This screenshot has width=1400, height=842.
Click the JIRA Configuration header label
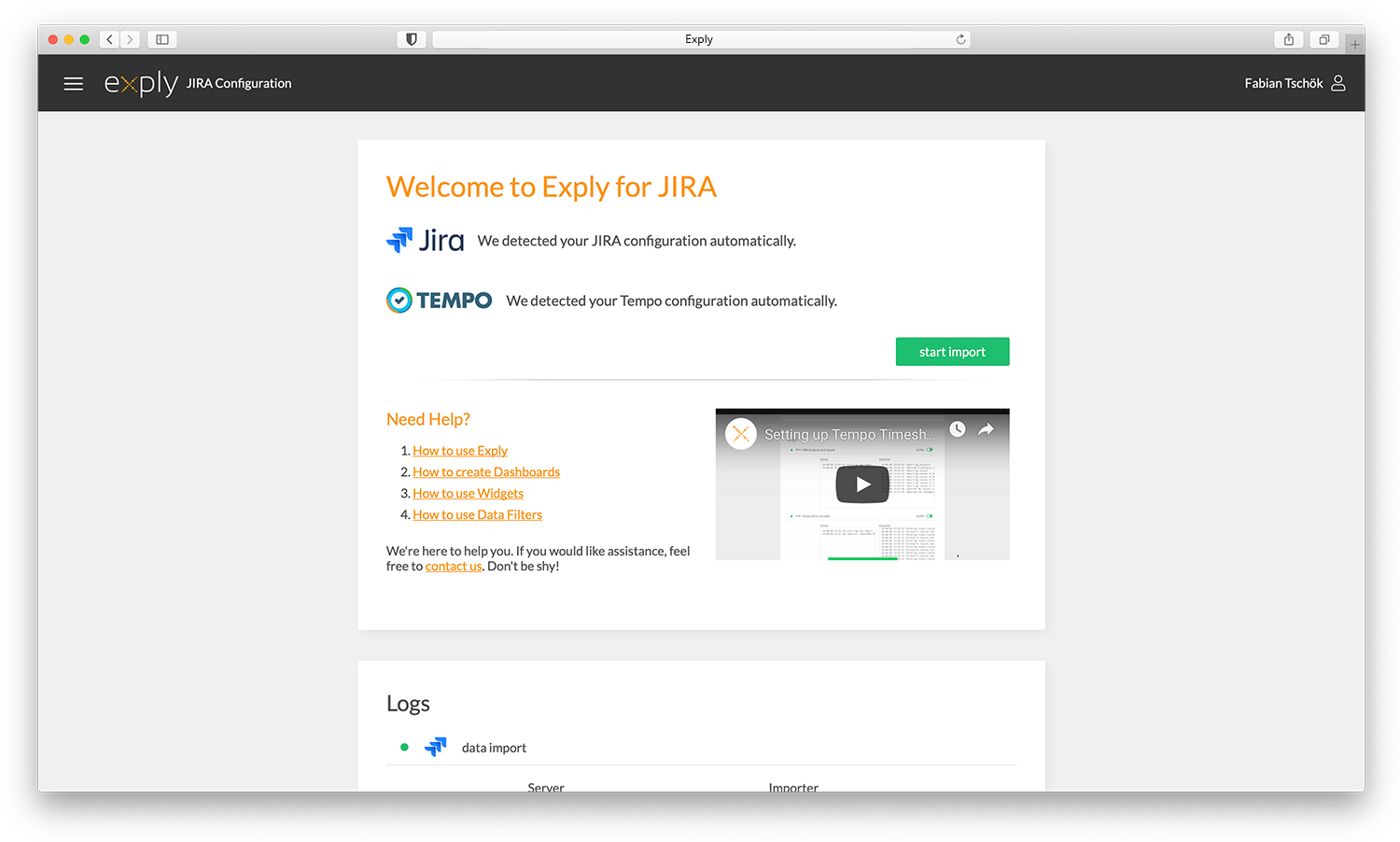(x=239, y=83)
